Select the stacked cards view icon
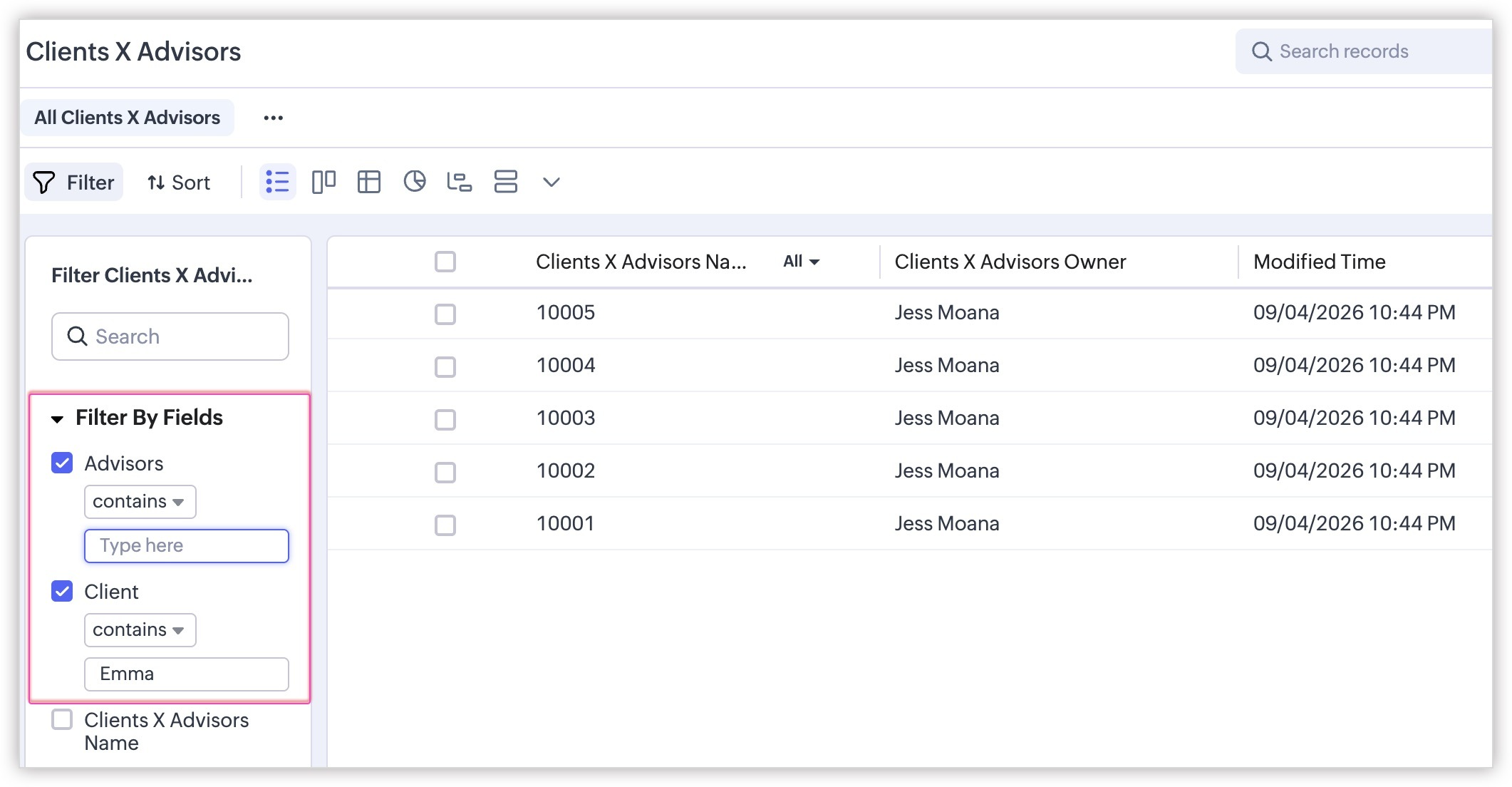This screenshot has width=1512, height=787. [x=505, y=182]
